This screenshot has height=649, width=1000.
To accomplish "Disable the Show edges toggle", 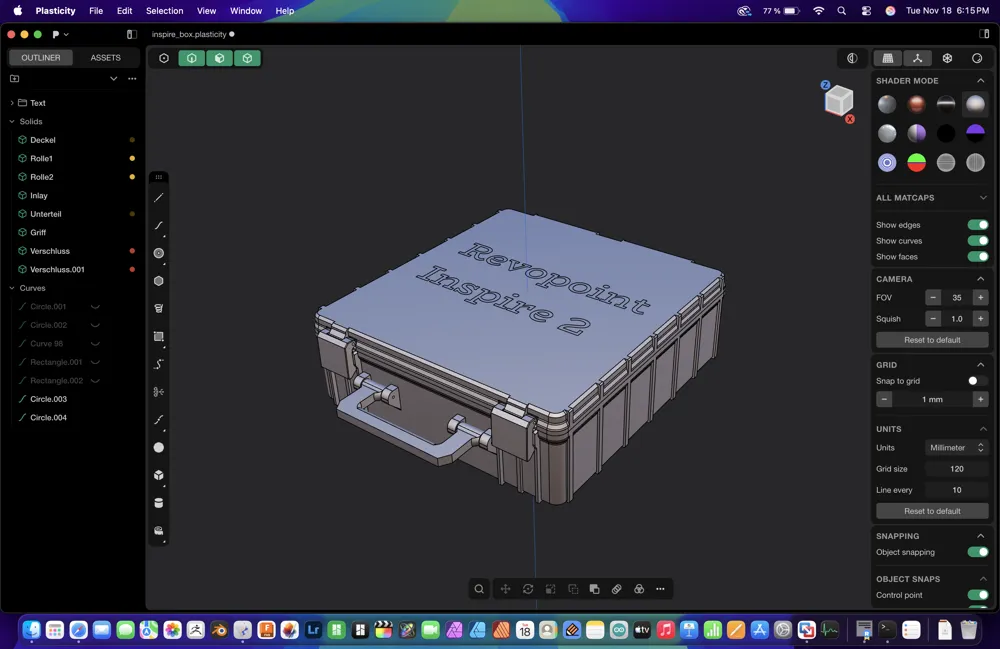I will pos(978,224).
